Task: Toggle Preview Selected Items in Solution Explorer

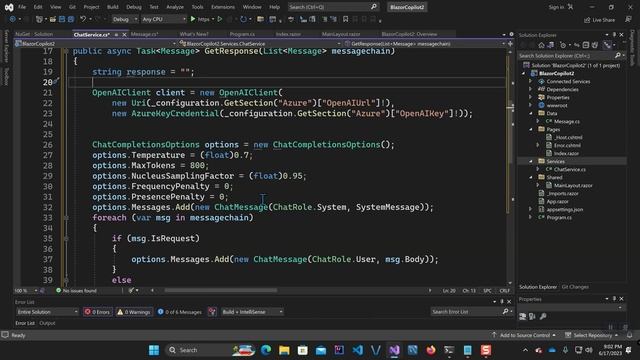Action: click(x=607, y=45)
